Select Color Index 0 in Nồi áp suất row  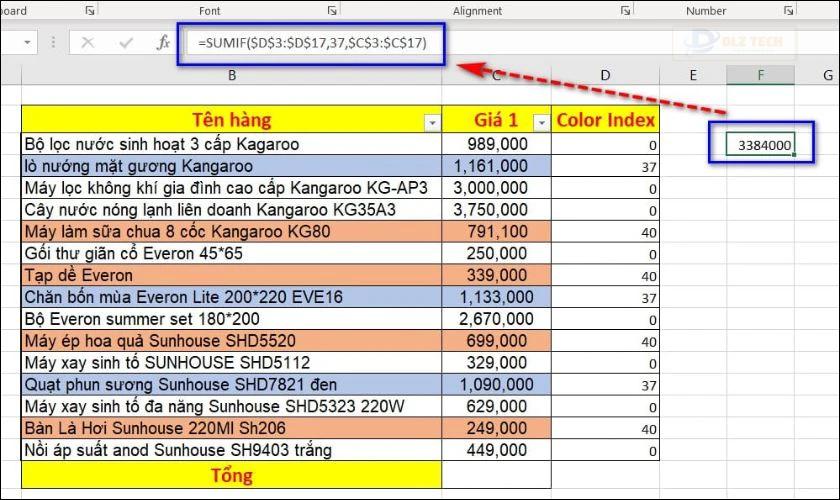point(605,450)
